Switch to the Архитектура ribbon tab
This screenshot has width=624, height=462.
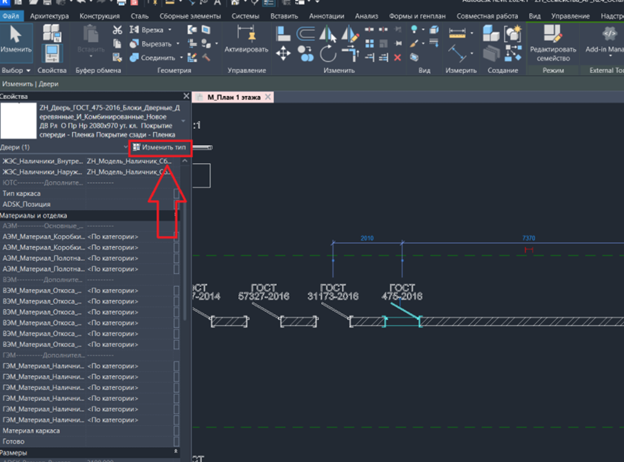pos(49,16)
